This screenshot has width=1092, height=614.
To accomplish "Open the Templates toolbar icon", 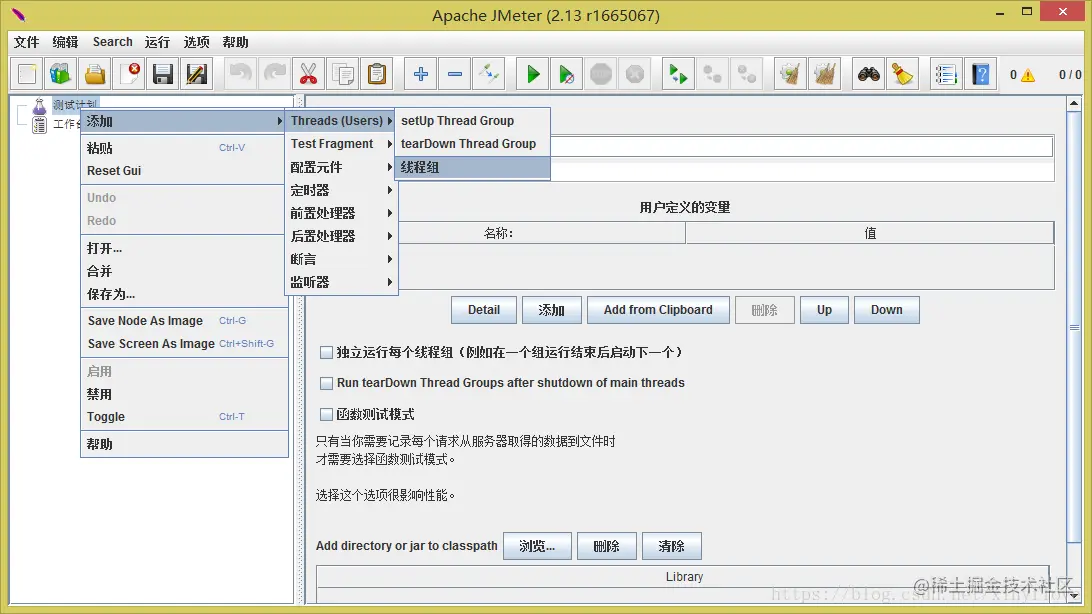I will click(61, 74).
